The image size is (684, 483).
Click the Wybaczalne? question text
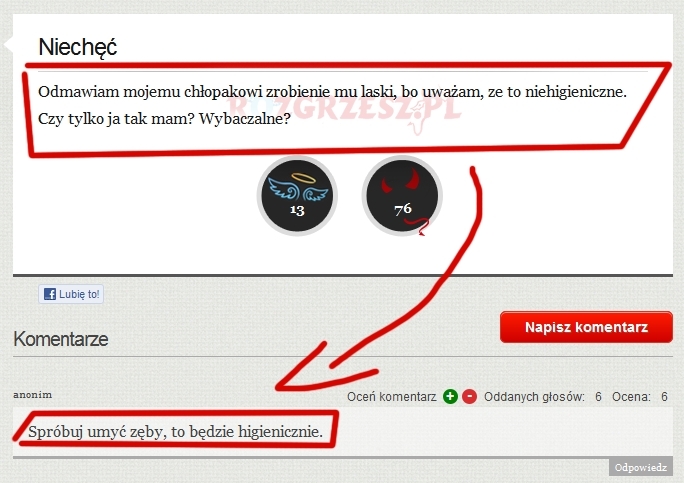pos(245,119)
